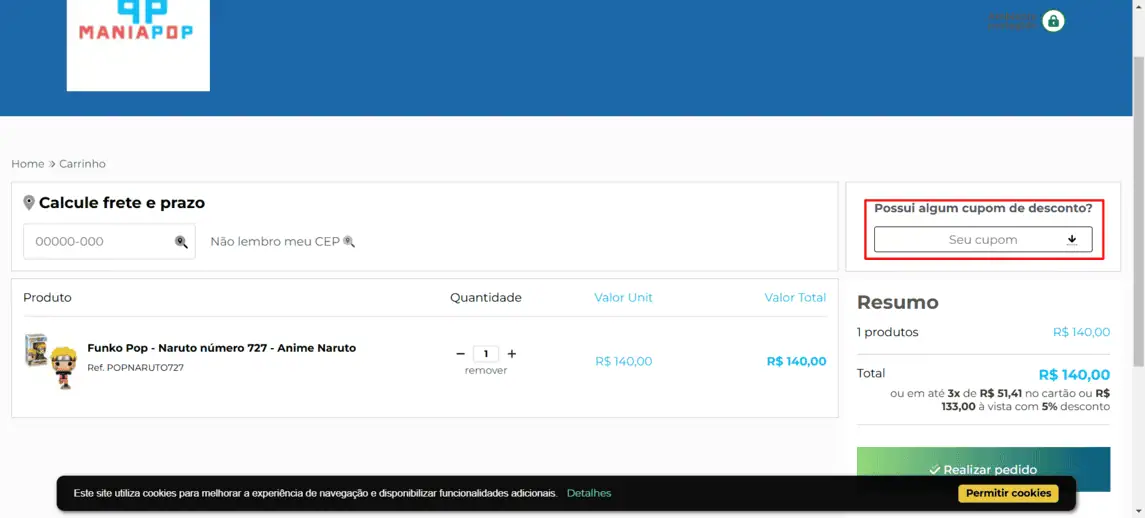Increase quantity with the plus button
The width and height of the screenshot is (1145, 518).
[x=512, y=354]
